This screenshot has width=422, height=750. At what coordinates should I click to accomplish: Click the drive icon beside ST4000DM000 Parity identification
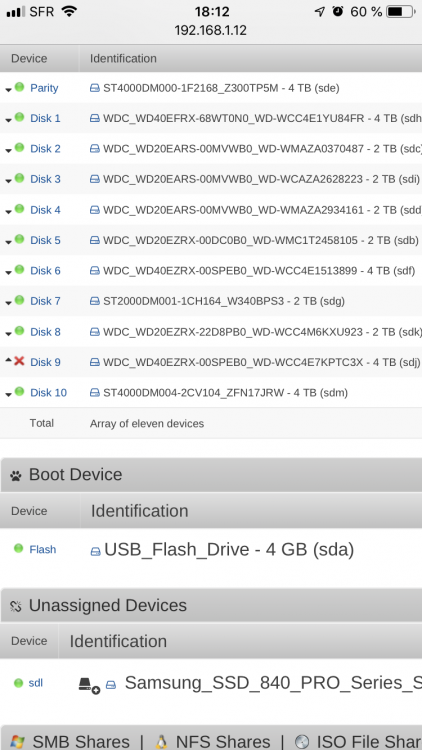coord(95,88)
